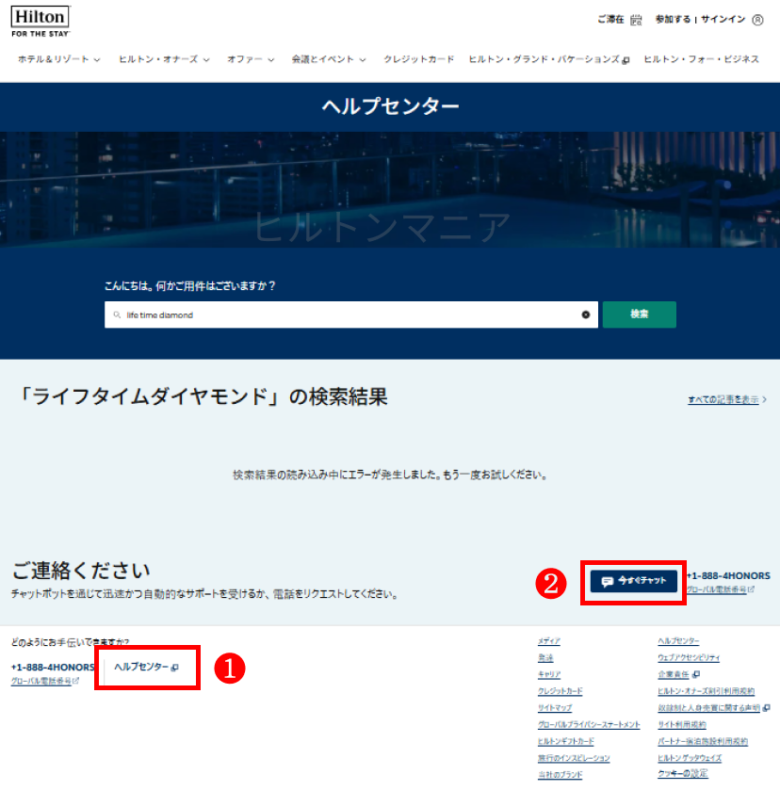Click the magnifier icon in the search box
This screenshot has width=780, height=790.
tap(117, 315)
